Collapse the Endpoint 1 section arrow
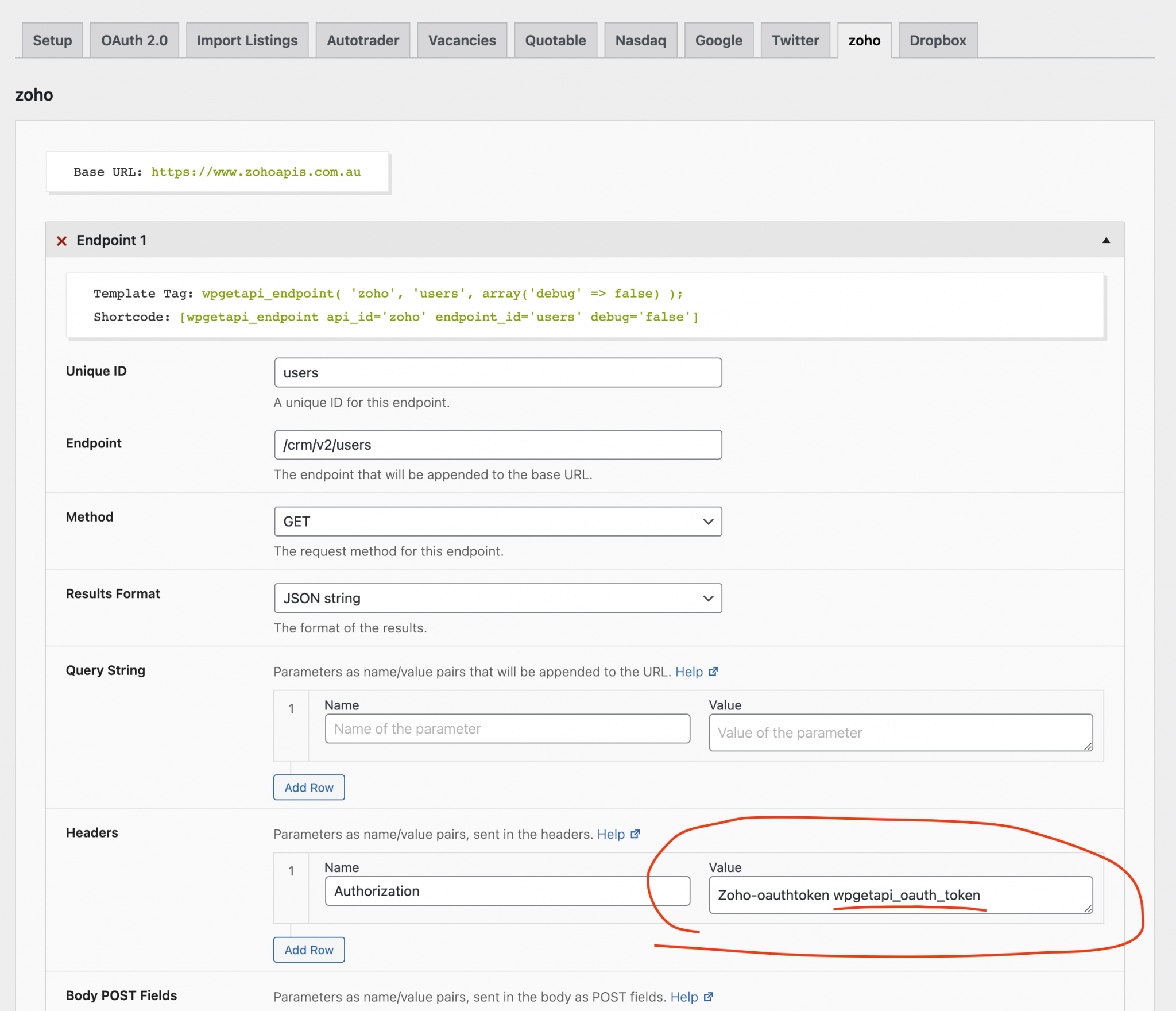Viewport: 1176px width, 1011px height. click(1105, 240)
